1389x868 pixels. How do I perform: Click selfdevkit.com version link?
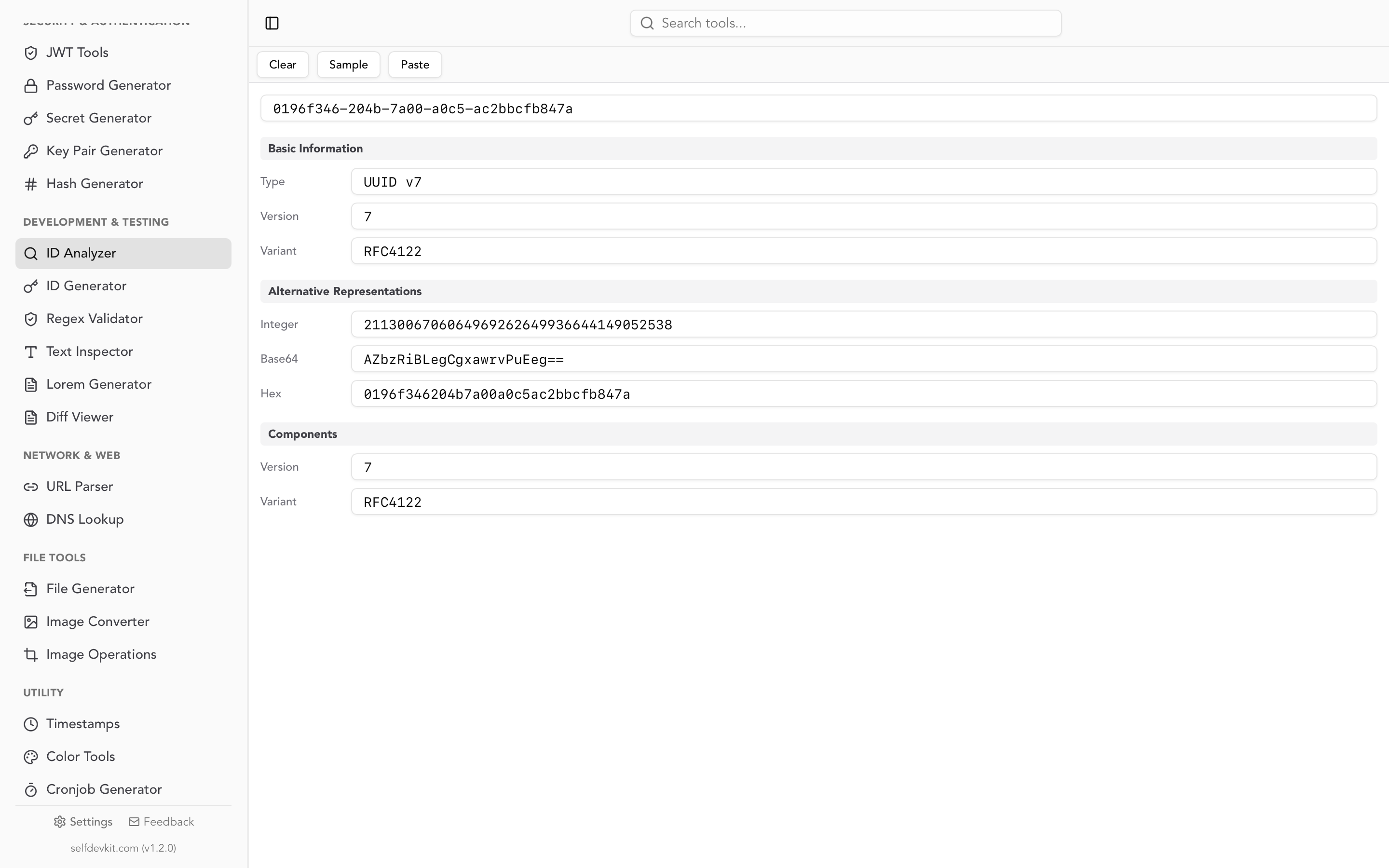point(123,848)
